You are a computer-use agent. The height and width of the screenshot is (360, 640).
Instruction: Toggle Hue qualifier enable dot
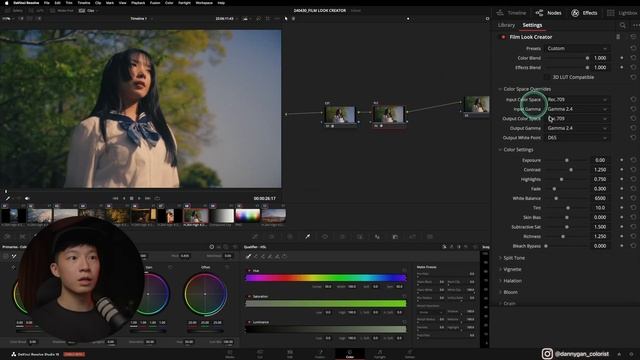[x=249, y=271]
